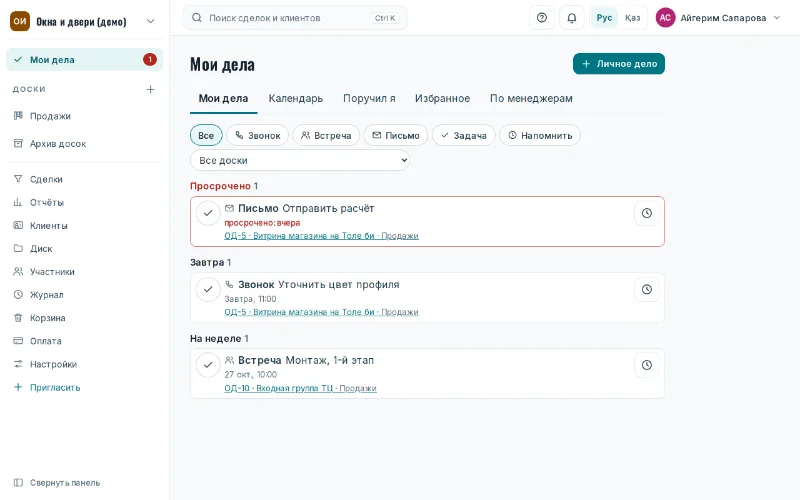Image resolution: width=800 pixels, height=500 pixels.
Task: Open ОД-5 deal link under Письмо task
Action: click(321, 236)
